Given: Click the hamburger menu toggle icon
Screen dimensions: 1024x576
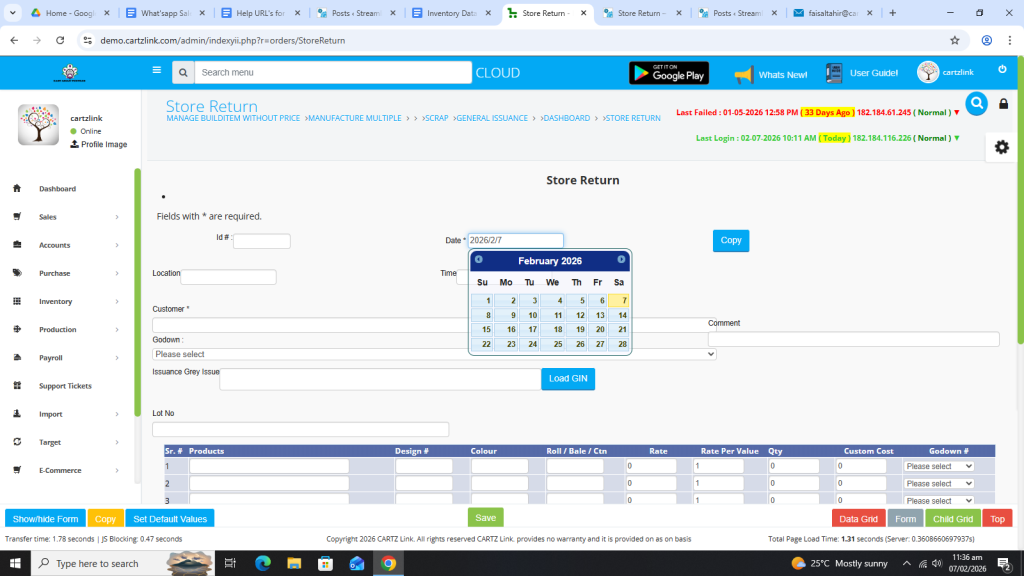Looking at the screenshot, I should (157, 71).
